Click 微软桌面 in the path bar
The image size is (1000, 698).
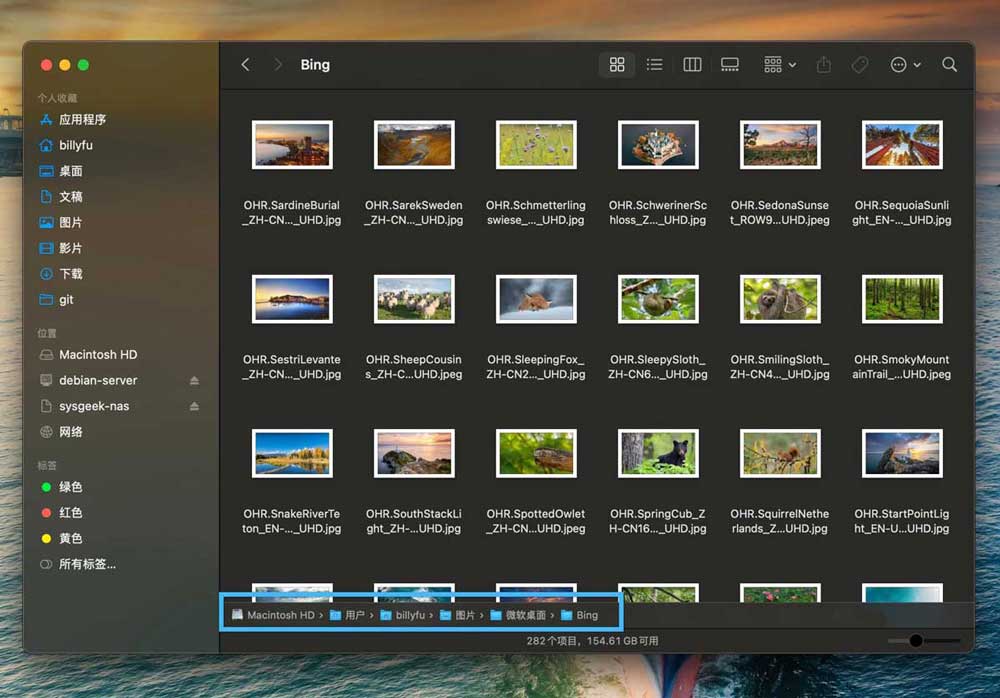tap(524, 615)
